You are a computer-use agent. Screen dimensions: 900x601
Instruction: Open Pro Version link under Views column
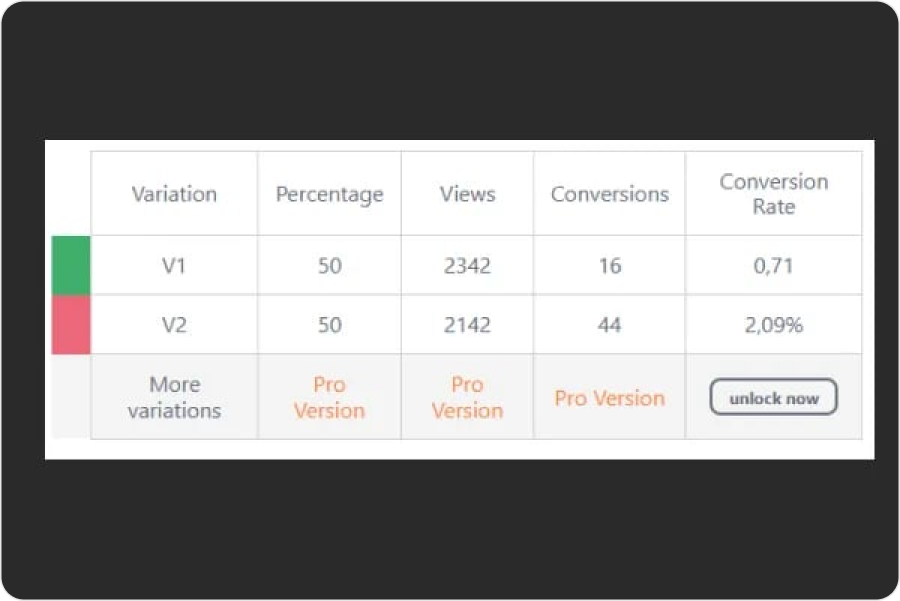coord(466,397)
